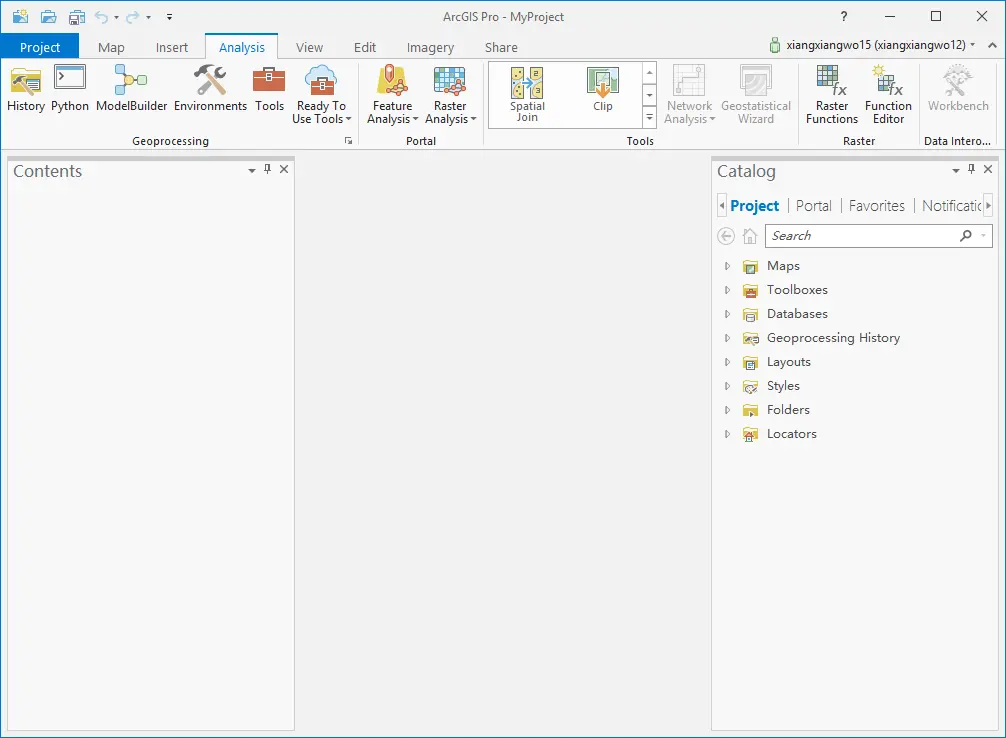Open signed-in user xiangxiangwo15 menu

coord(872,45)
